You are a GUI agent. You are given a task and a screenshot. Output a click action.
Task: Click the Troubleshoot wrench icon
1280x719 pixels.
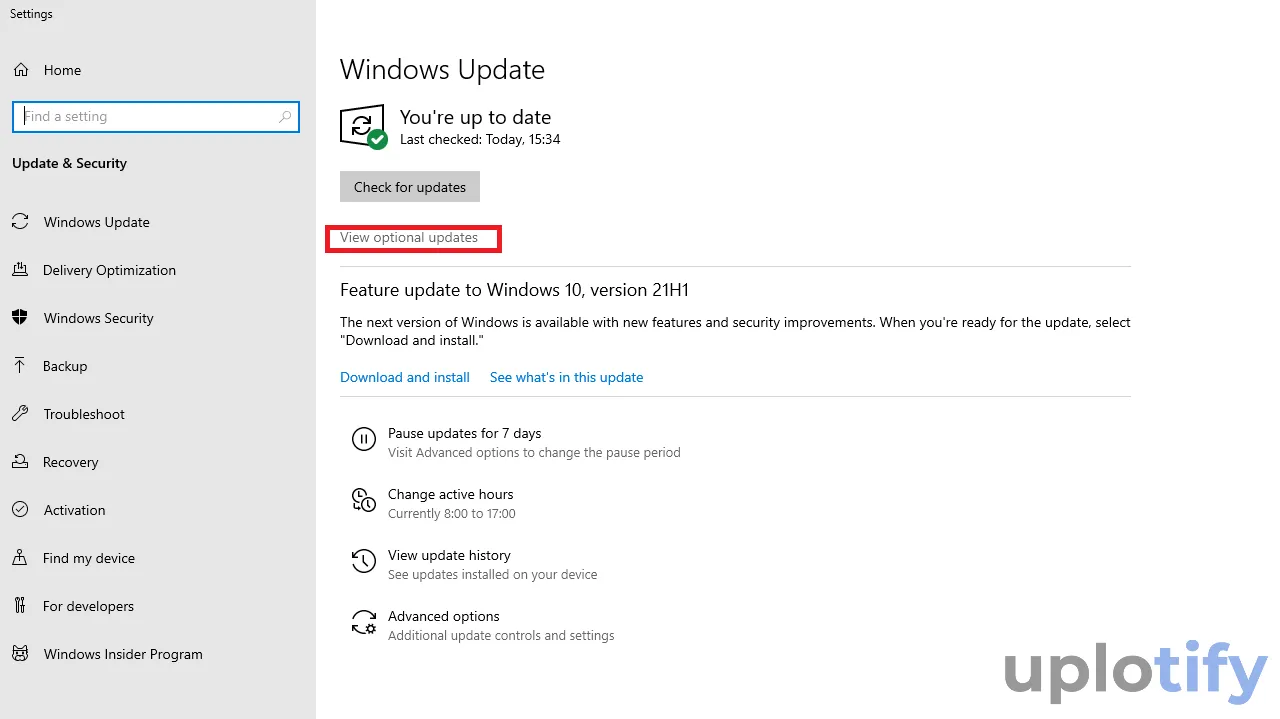[x=20, y=414]
